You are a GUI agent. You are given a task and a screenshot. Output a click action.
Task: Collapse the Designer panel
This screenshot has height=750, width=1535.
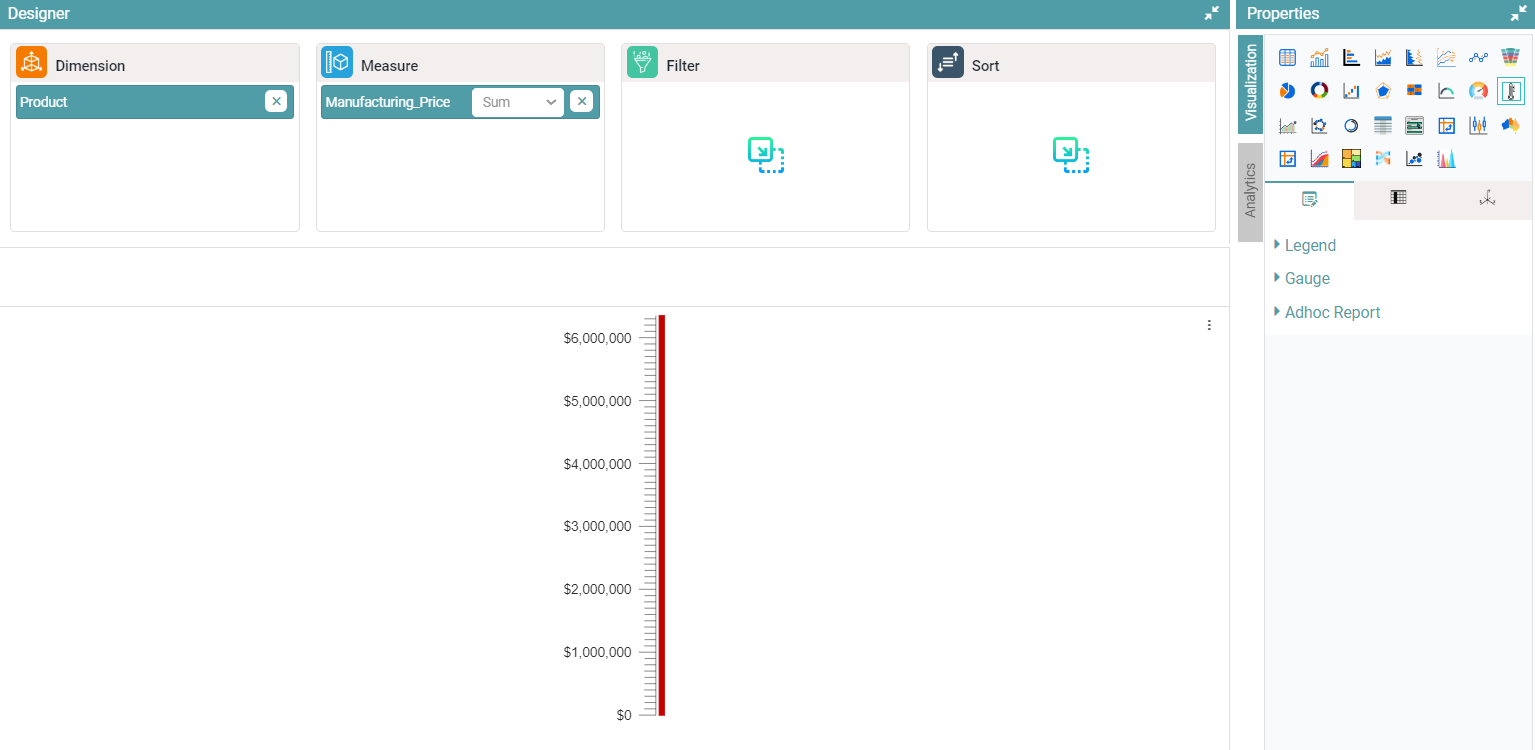pyautogui.click(x=1212, y=13)
